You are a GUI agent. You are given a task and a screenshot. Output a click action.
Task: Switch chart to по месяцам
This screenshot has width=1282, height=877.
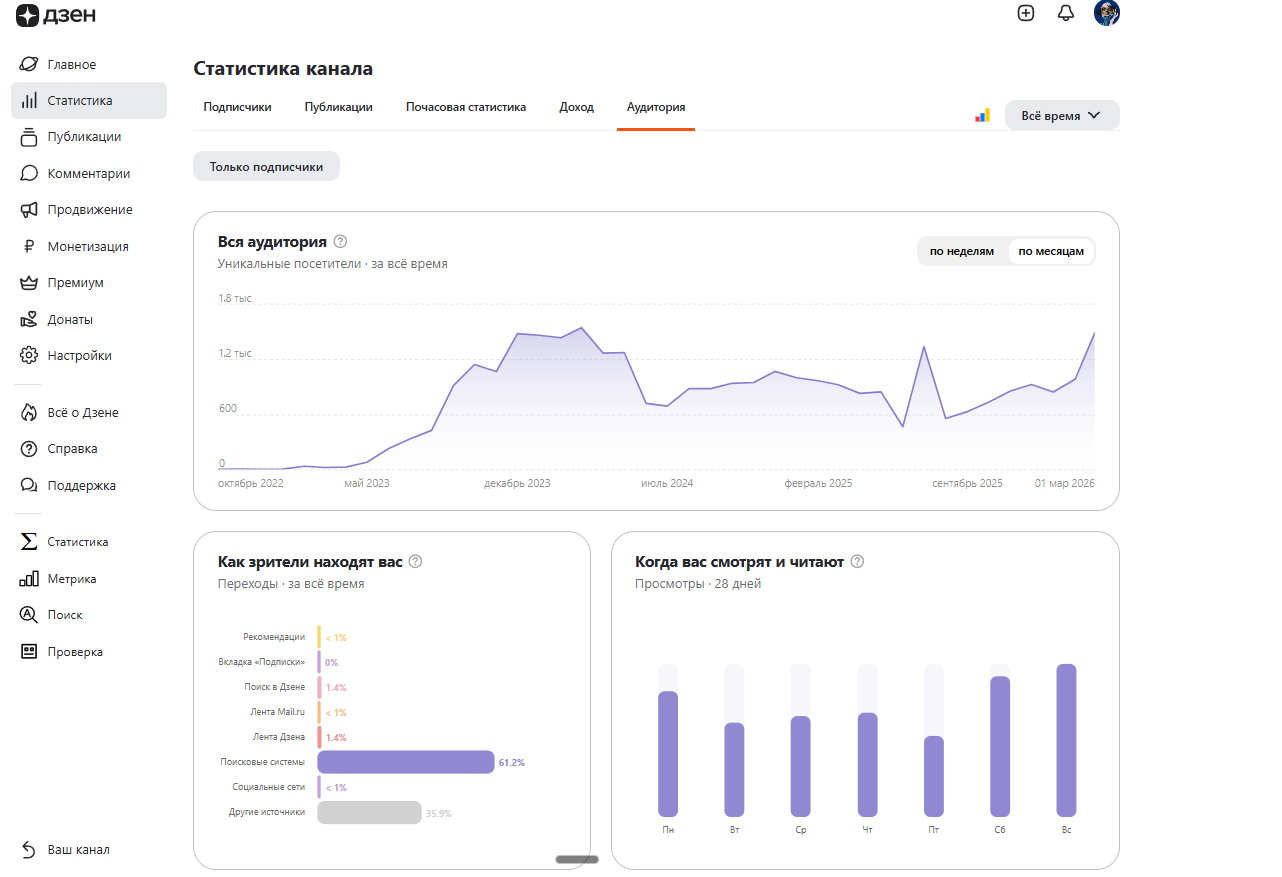[x=1050, y=251]
